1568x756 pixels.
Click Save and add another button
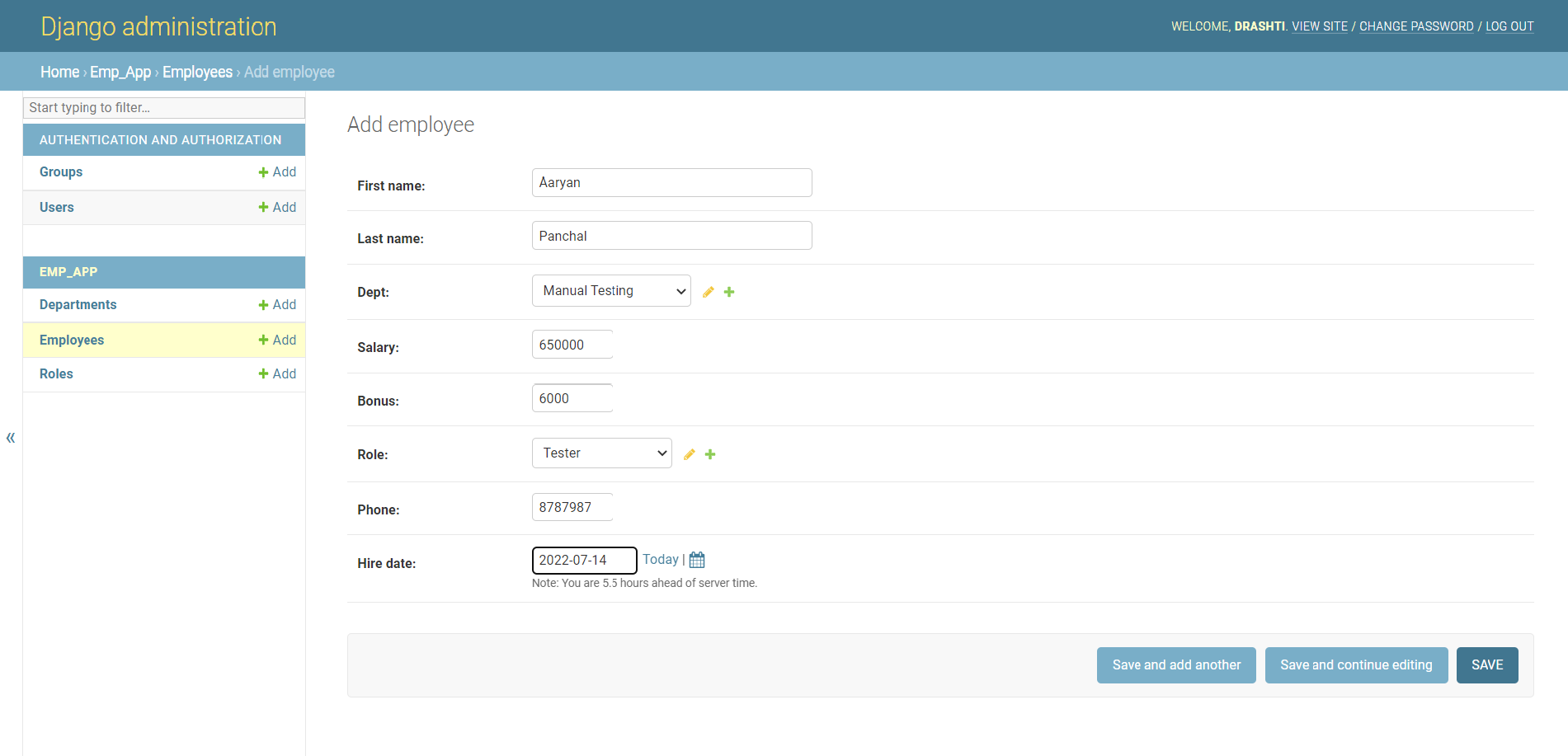[1176, 665]
